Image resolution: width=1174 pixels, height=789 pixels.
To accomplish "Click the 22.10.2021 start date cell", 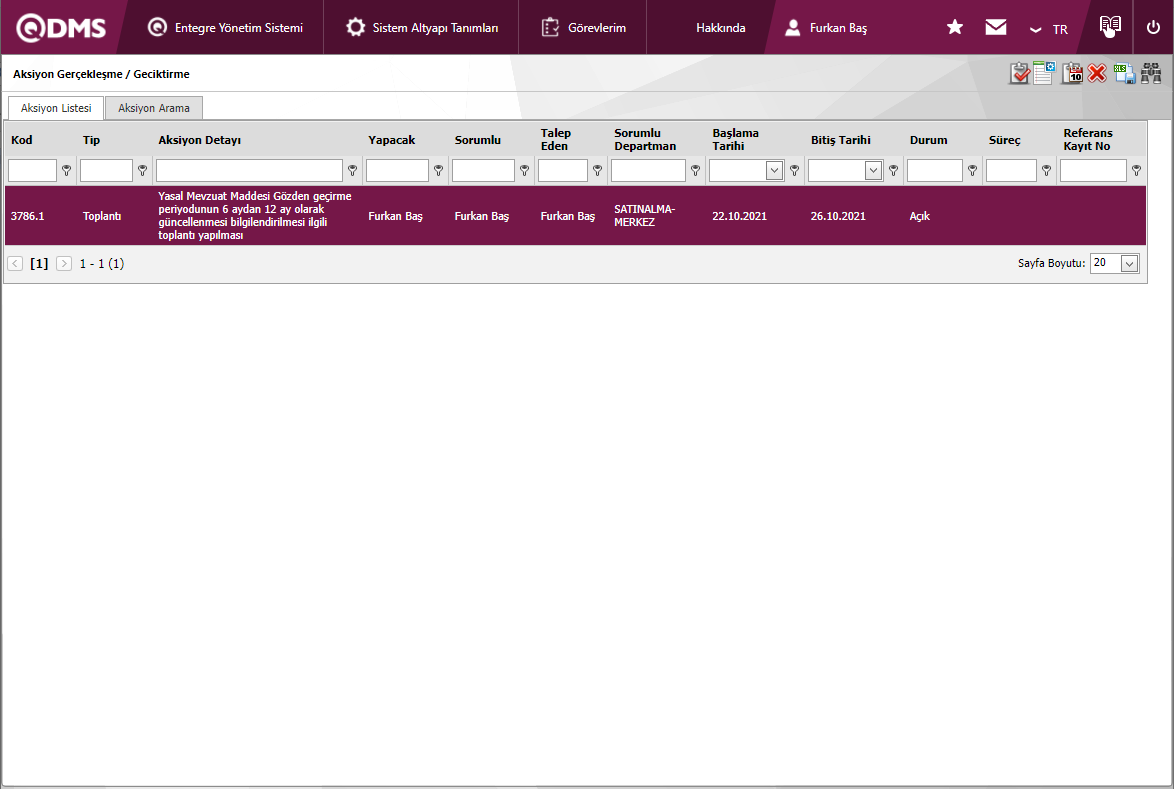I will click(739, 216).
